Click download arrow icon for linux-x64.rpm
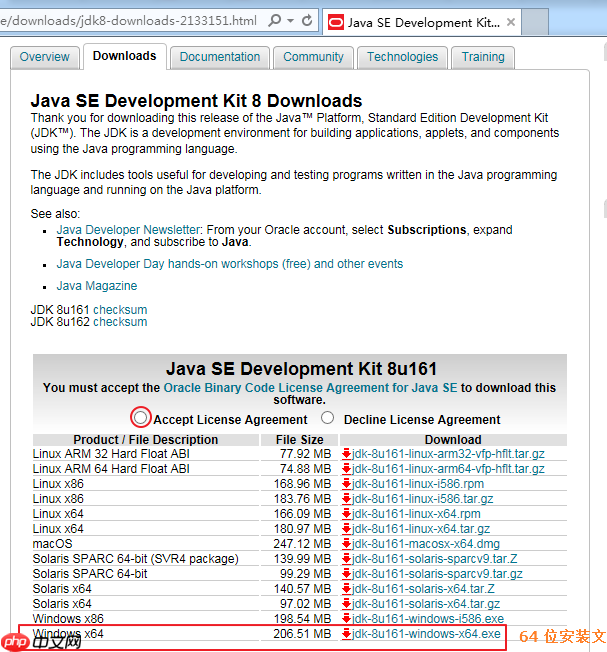607x652 pixels. (x=346, y=514)
